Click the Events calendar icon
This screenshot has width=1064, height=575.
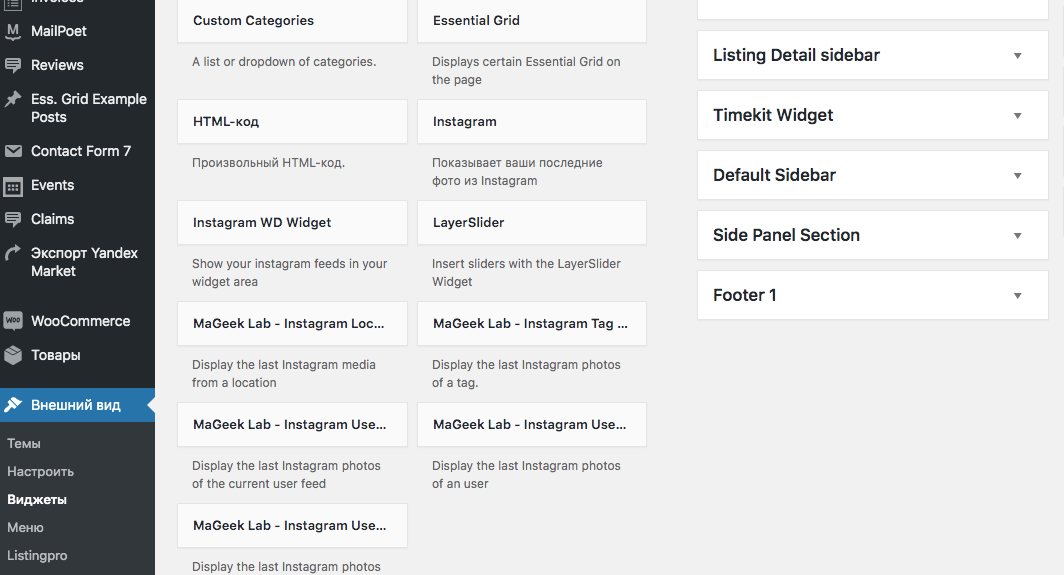[x=13, y=186]
